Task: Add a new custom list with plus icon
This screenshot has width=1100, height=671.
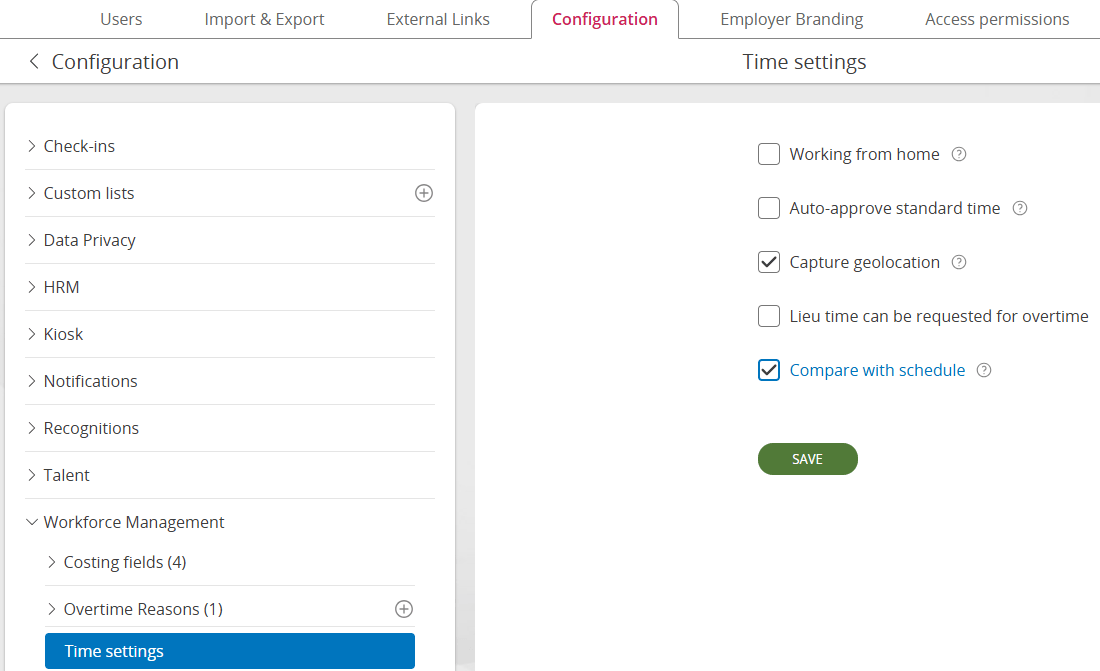Action: [x=424, y=193]
